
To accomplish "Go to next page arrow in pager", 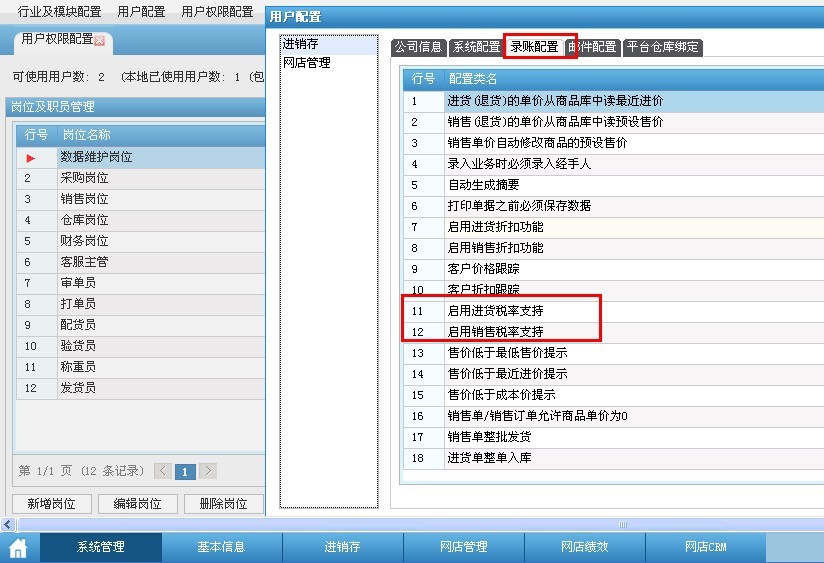I will [x=208, y=470].
